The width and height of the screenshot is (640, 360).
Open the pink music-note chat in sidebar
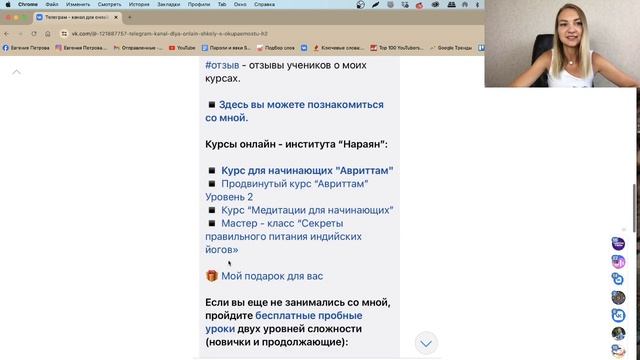point(618,262)
